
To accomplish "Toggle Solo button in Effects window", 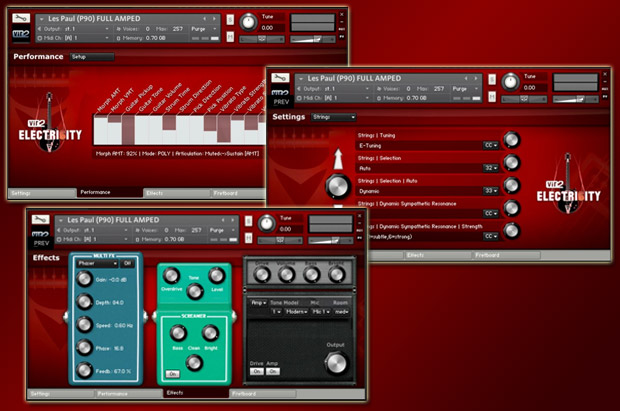I will tap(248, 221).
